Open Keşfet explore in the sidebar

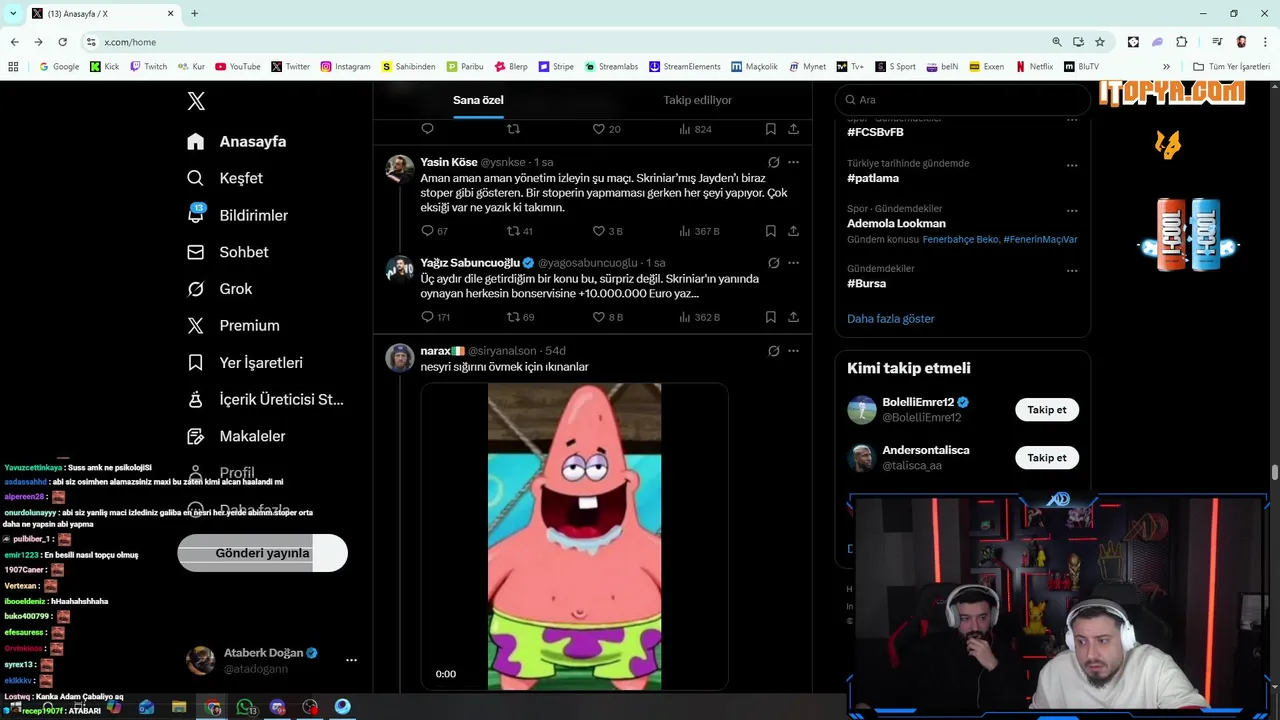[225, 178]
